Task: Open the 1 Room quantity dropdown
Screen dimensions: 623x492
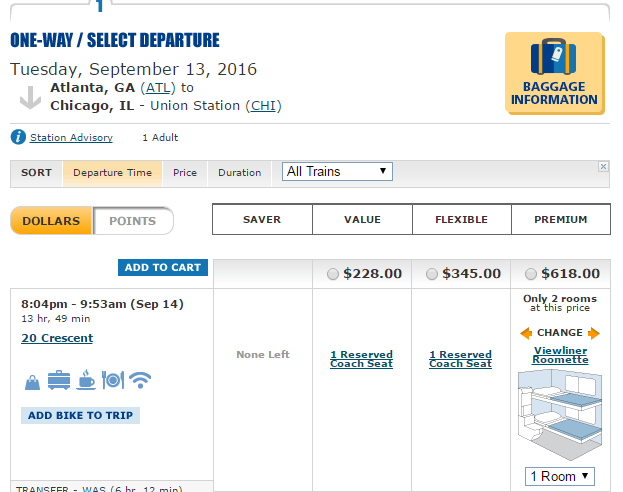Action: pos(560,476)
